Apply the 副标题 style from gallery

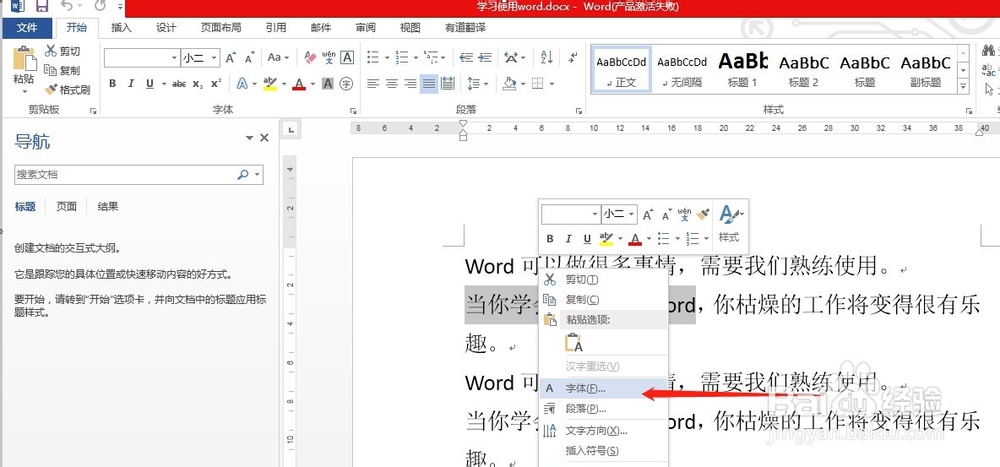point(926,70)
